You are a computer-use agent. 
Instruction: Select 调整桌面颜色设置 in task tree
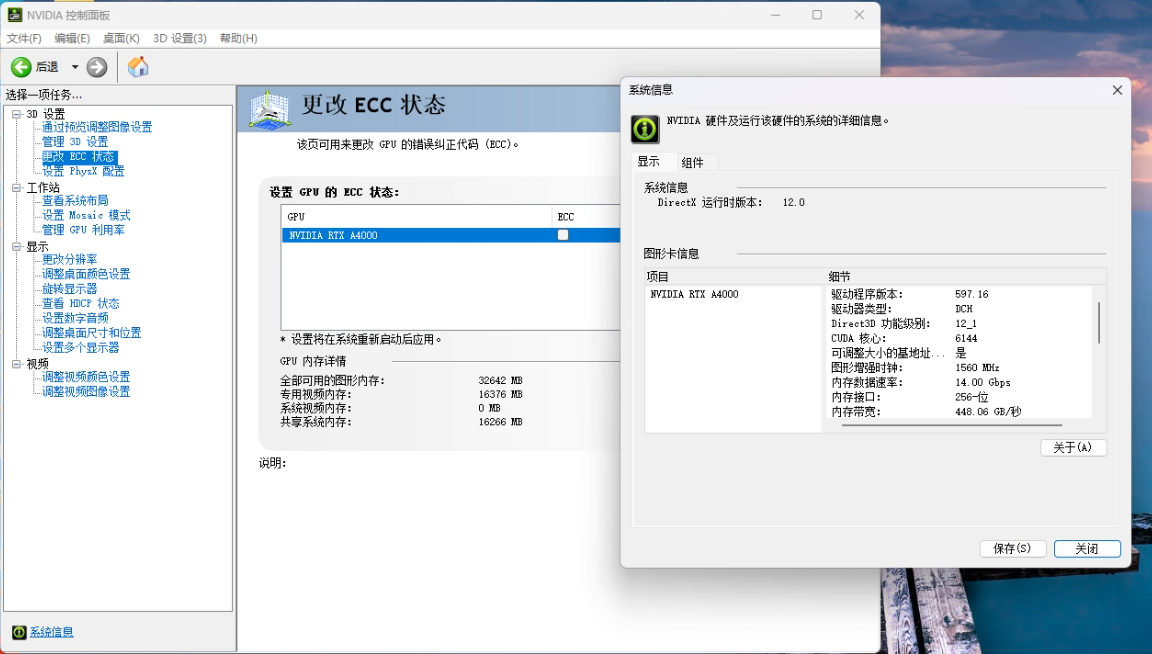point(86,274)
